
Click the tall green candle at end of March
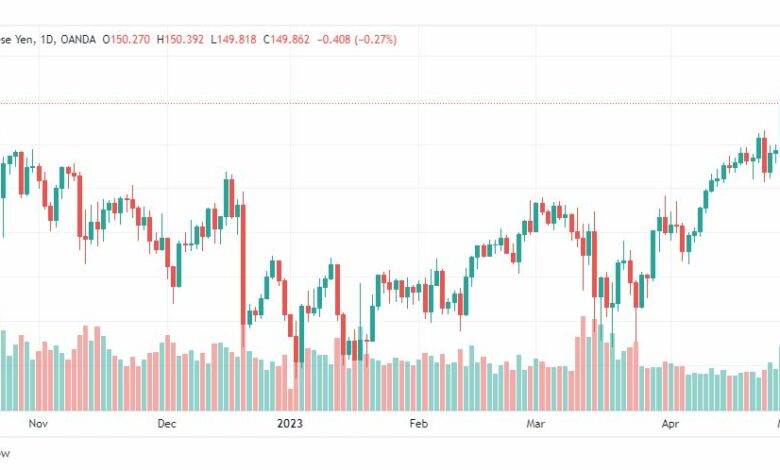click(x=653, y=254)
